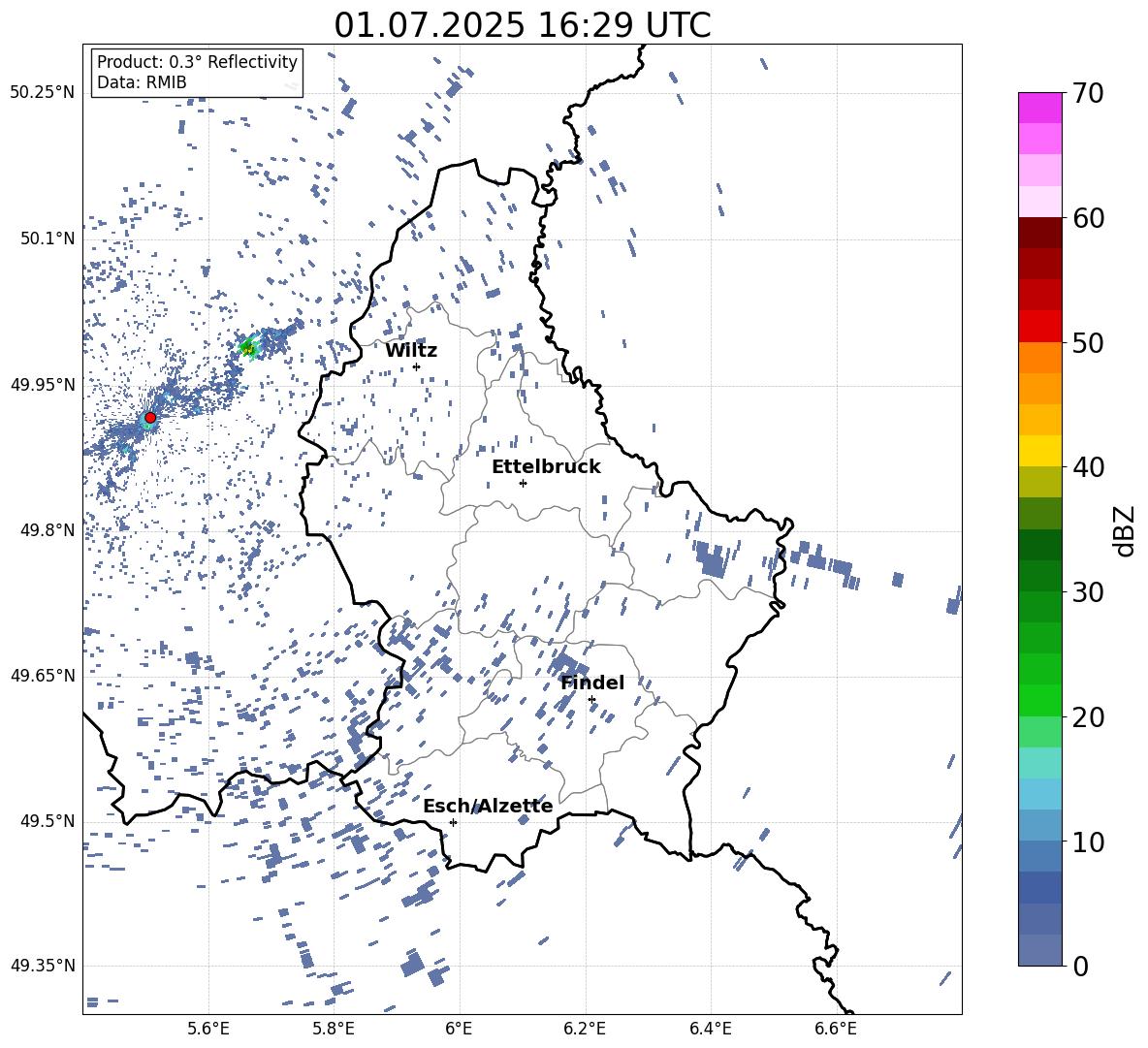Click the 6.2°E longitude label
Screen dimensions: 1148x1048
click(x=585, y=1029)
